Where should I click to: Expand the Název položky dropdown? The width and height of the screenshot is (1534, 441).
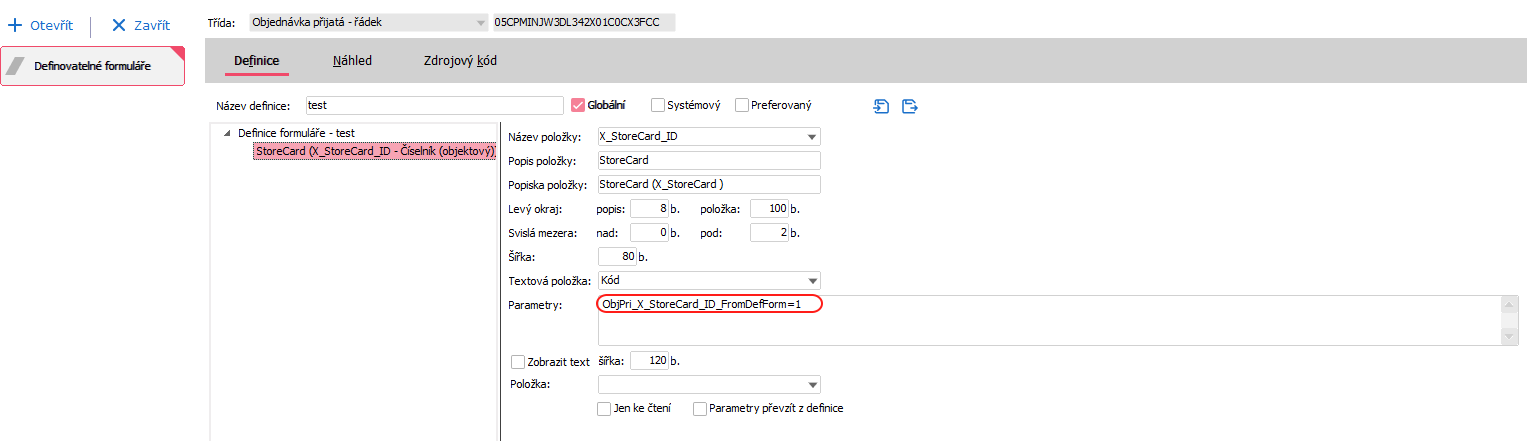pyautogui.click(x=812, y=137)
